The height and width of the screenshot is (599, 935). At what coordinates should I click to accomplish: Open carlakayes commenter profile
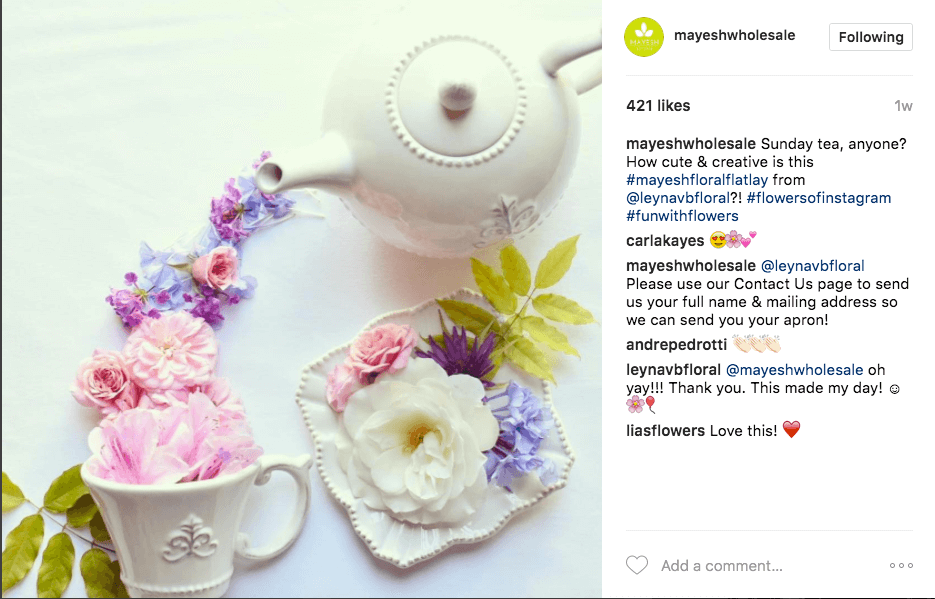coord(665,241)
